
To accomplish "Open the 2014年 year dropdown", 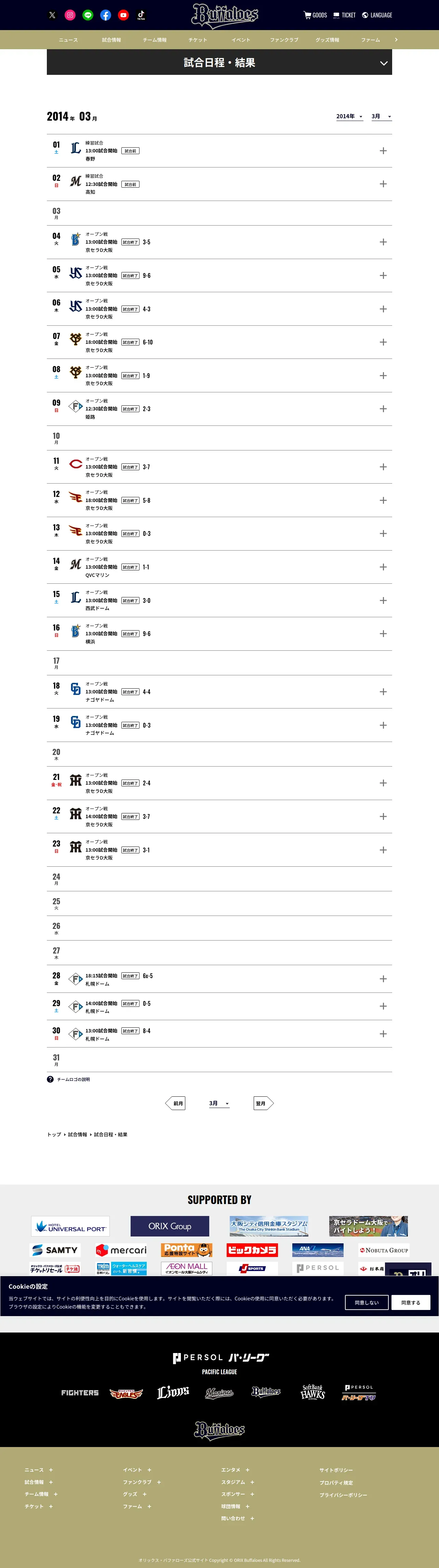I will (349, 116).
